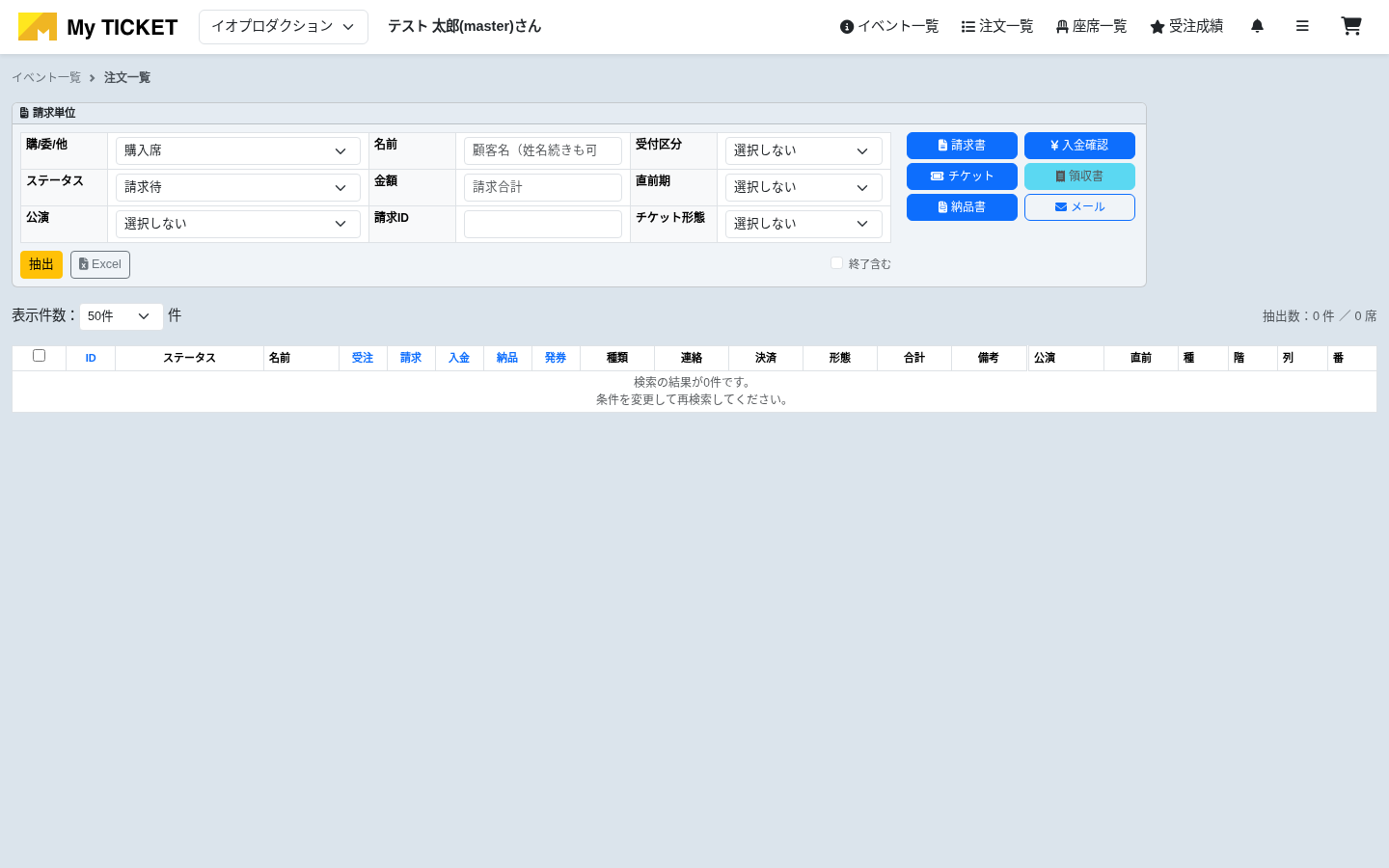Sort by the 入金 column header
1389x868 pixels.
(459, 358)
